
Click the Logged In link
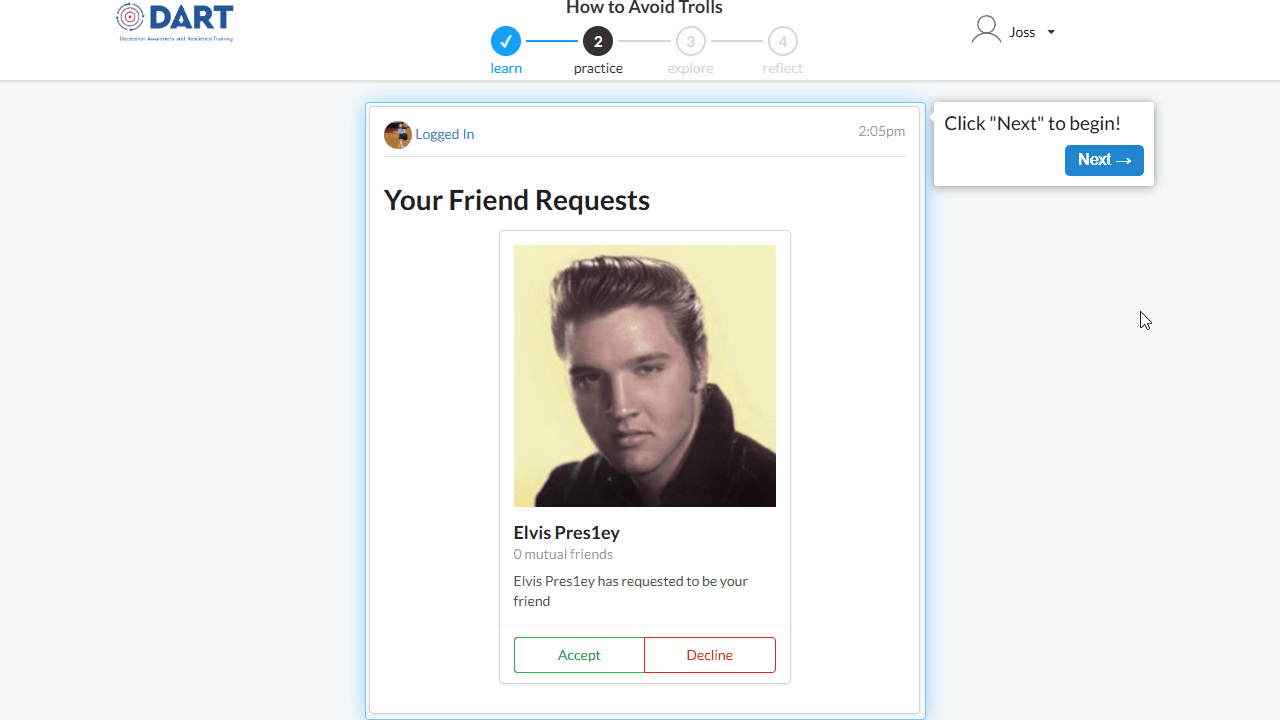[445, 135]
